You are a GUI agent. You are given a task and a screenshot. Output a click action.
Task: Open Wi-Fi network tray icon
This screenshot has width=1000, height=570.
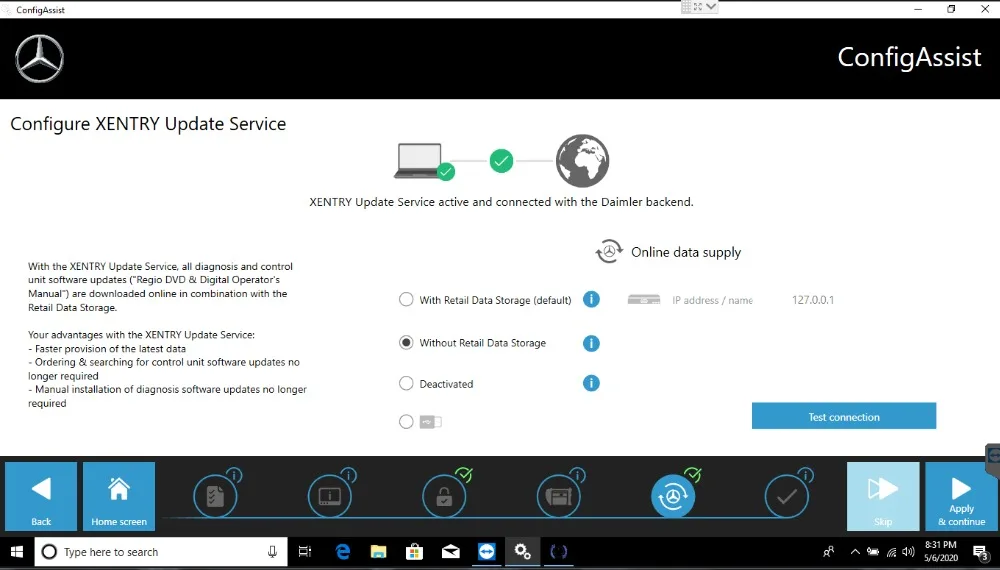tap(891, 552)
